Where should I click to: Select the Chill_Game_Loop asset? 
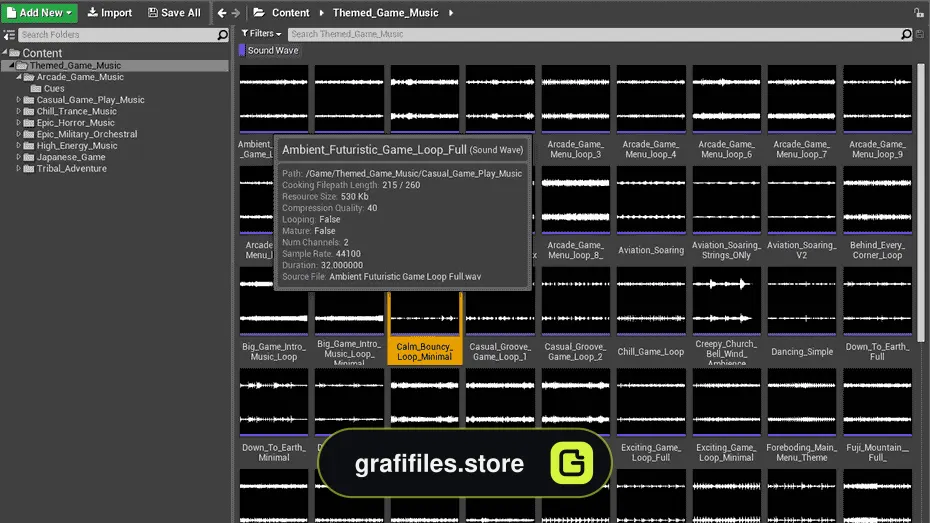point(651,315)
